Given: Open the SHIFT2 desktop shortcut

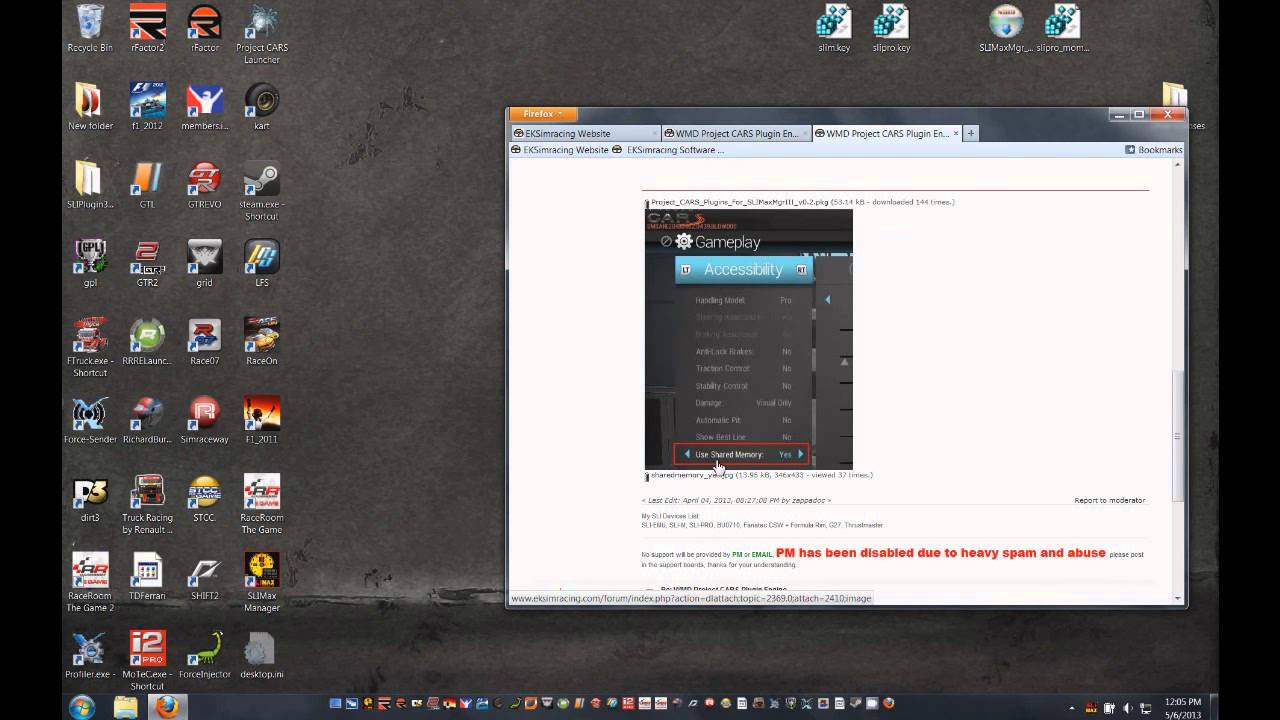Looking at the screenshot, I should [205, 576].
